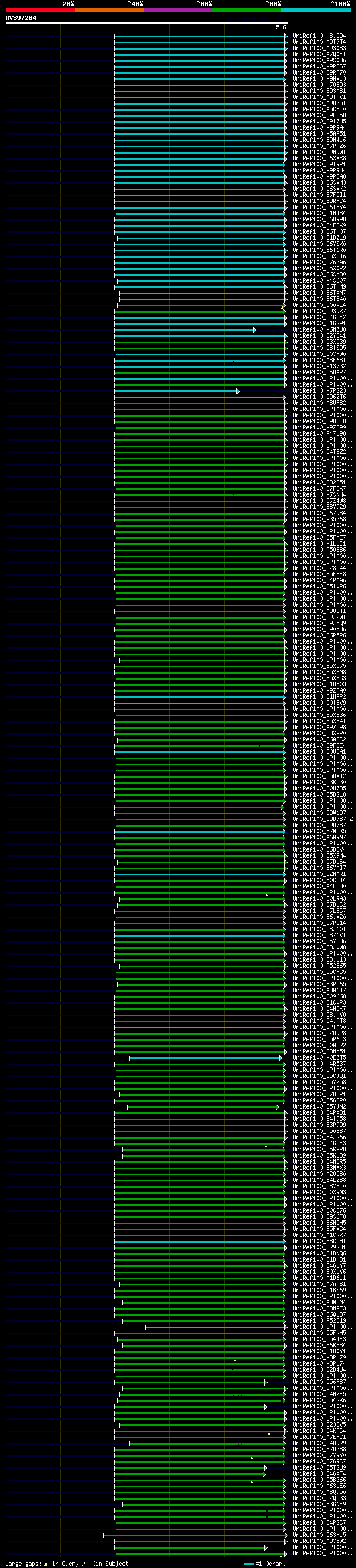Click the red ~20% identity legend bar
The image size is (356, 1568).
(x=39, y=10)
